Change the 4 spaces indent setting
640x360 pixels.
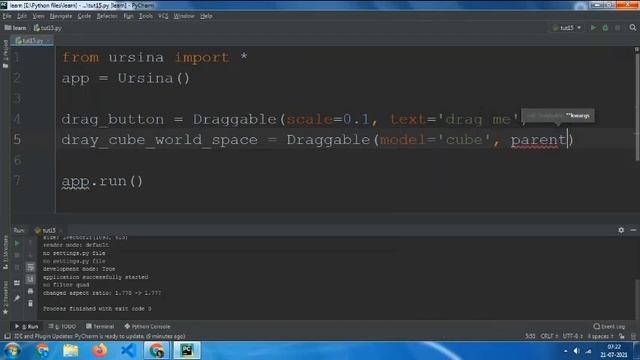(x=600, y=336)
